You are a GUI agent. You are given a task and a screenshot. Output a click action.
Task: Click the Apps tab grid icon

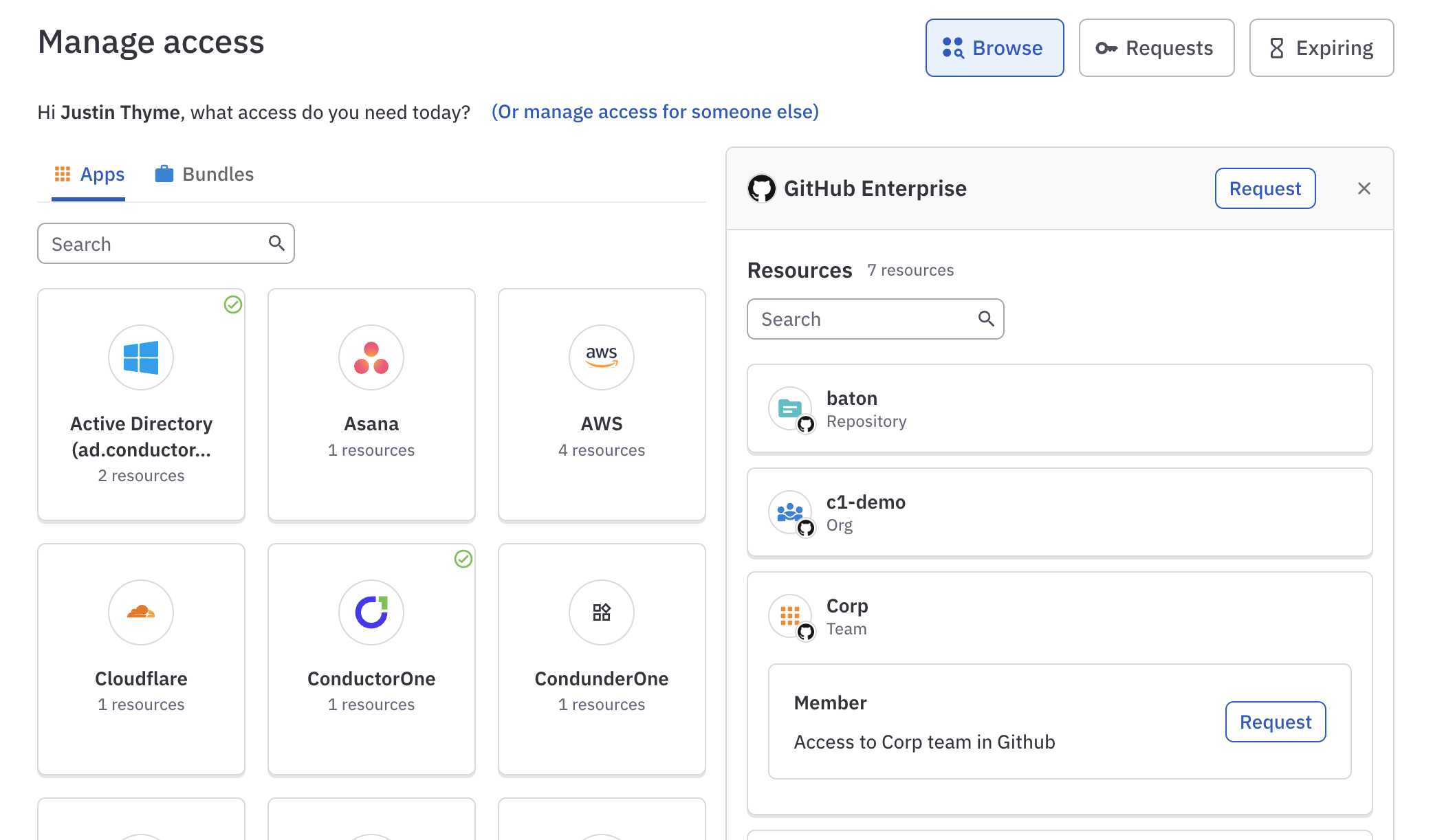63,174
